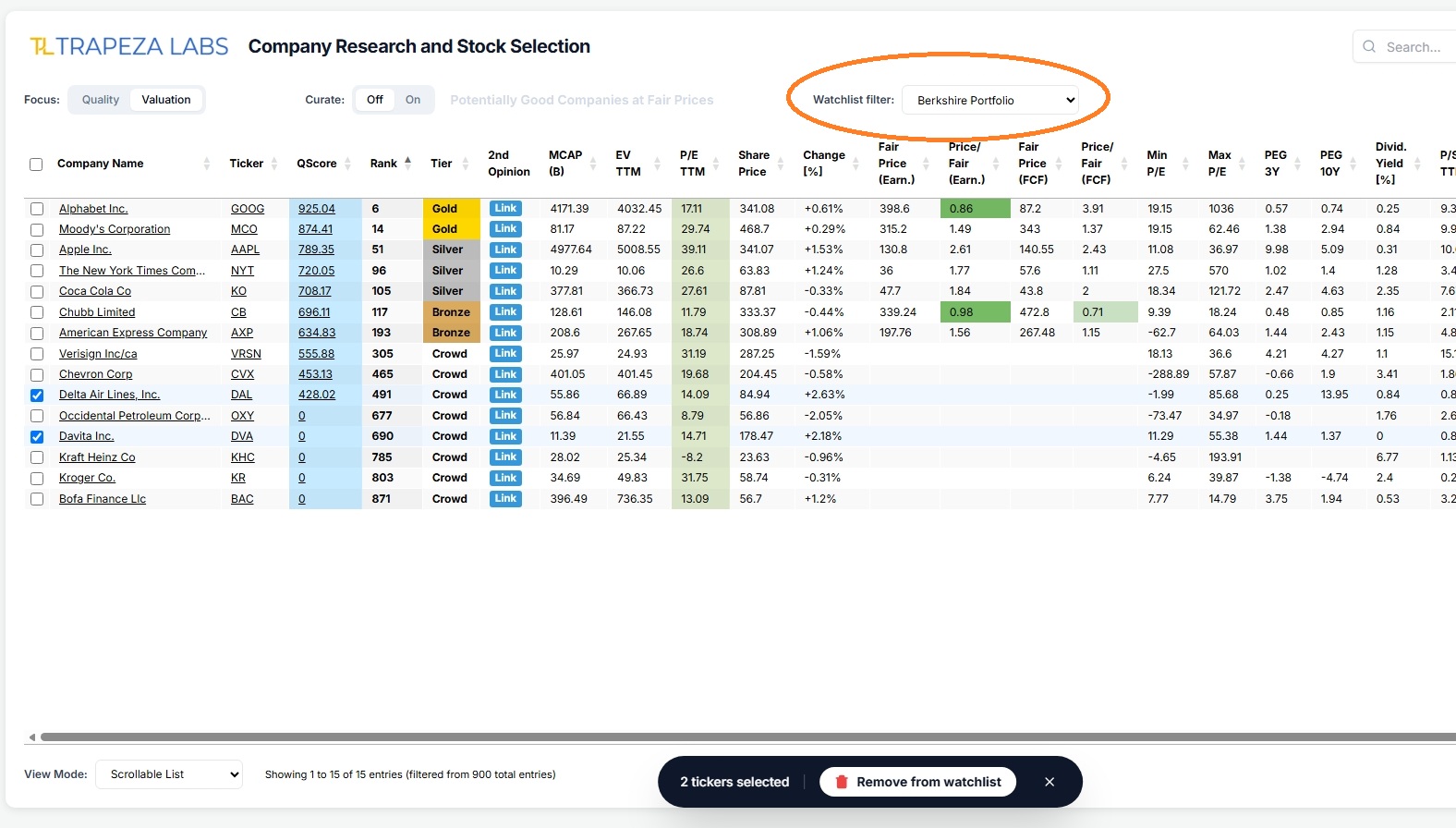Sort by QScore column arrows
1456x828 pixels.
[347, 164]
